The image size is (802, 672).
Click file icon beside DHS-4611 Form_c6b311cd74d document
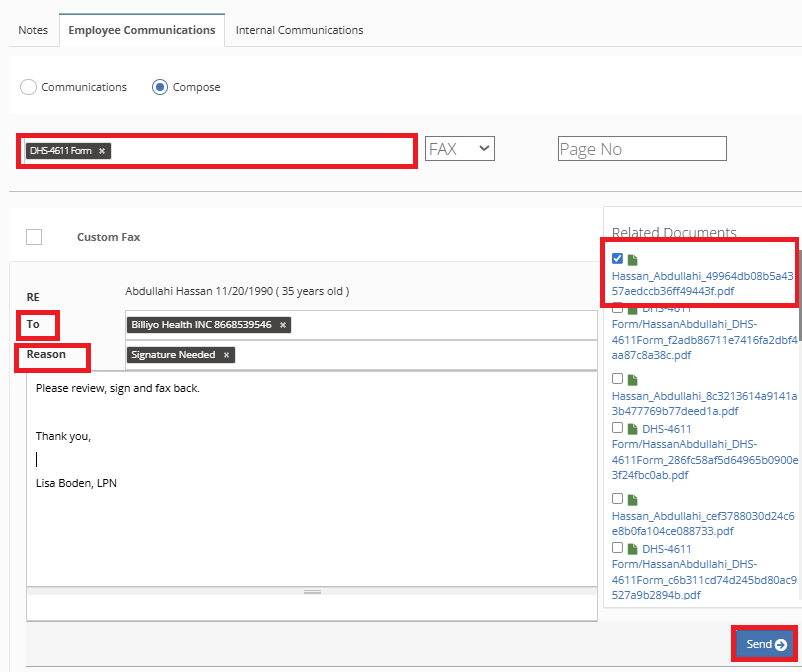[x=632, y=549]
